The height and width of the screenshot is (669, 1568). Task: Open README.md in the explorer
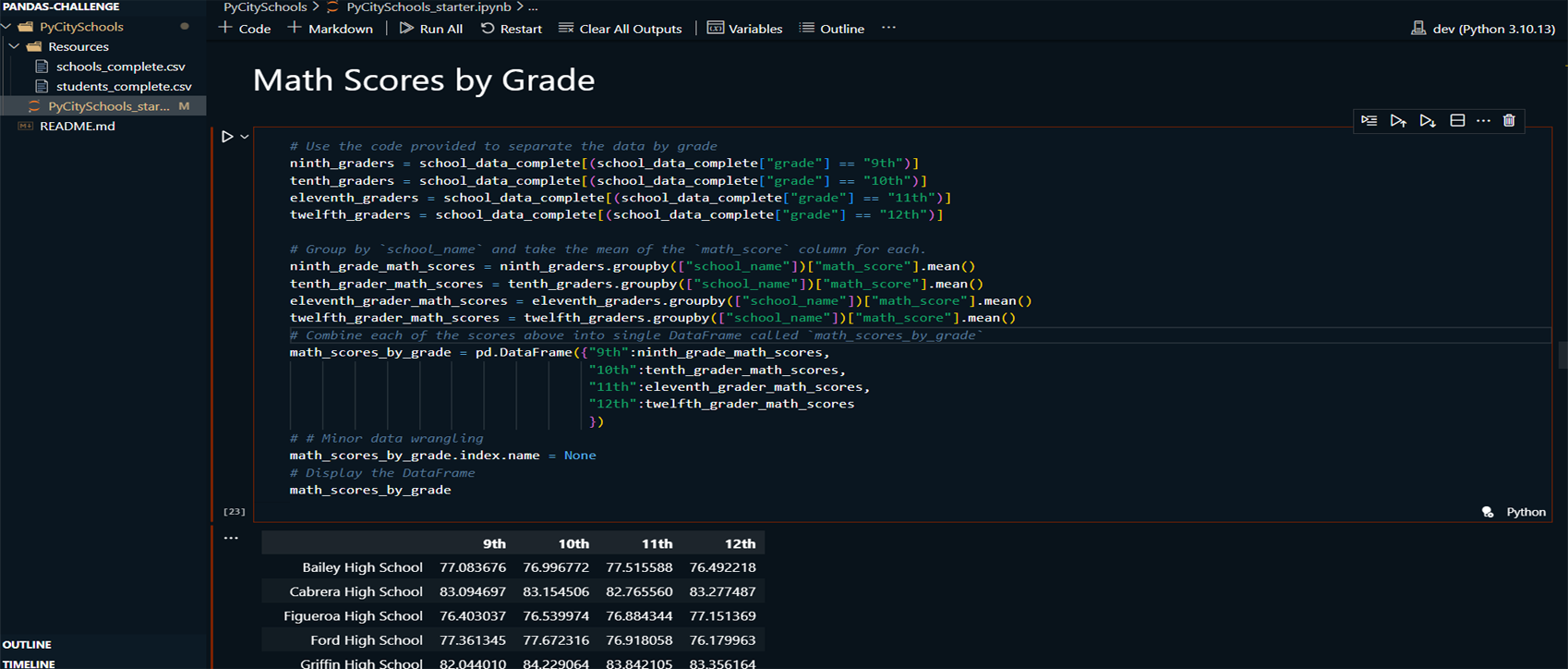(77, 126)
